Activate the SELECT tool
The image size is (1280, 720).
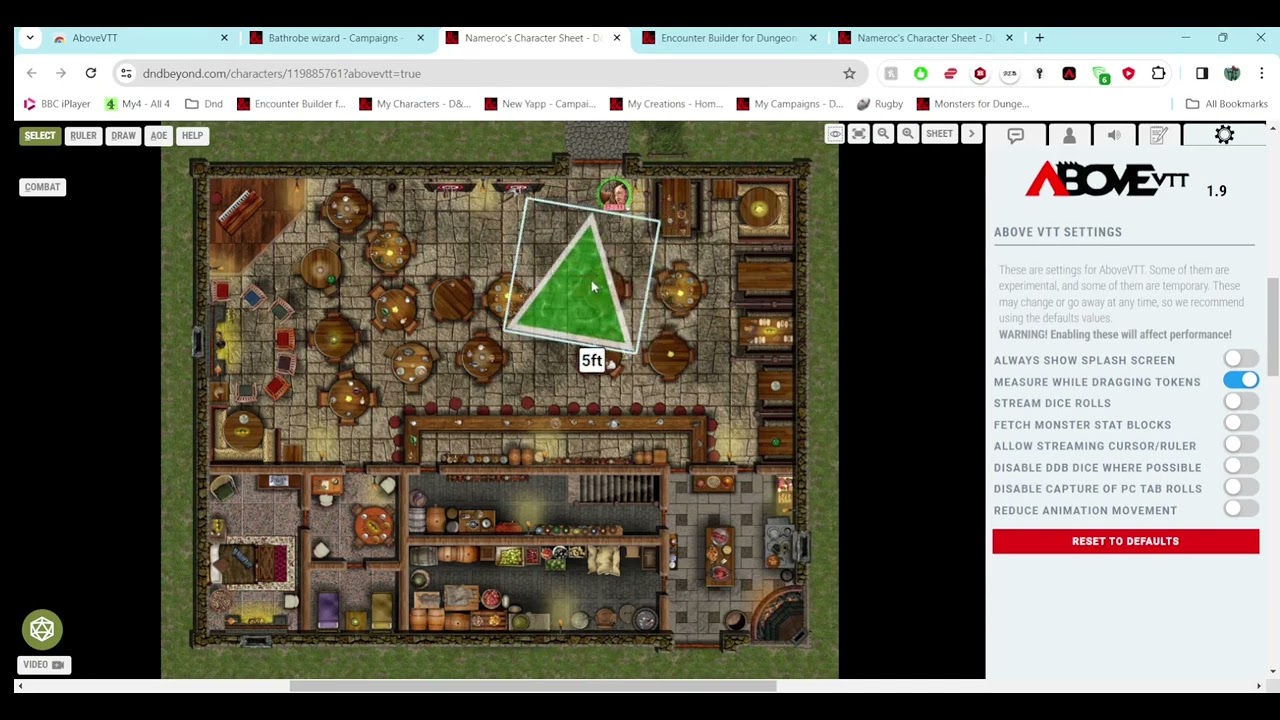[x=40, y=136]
